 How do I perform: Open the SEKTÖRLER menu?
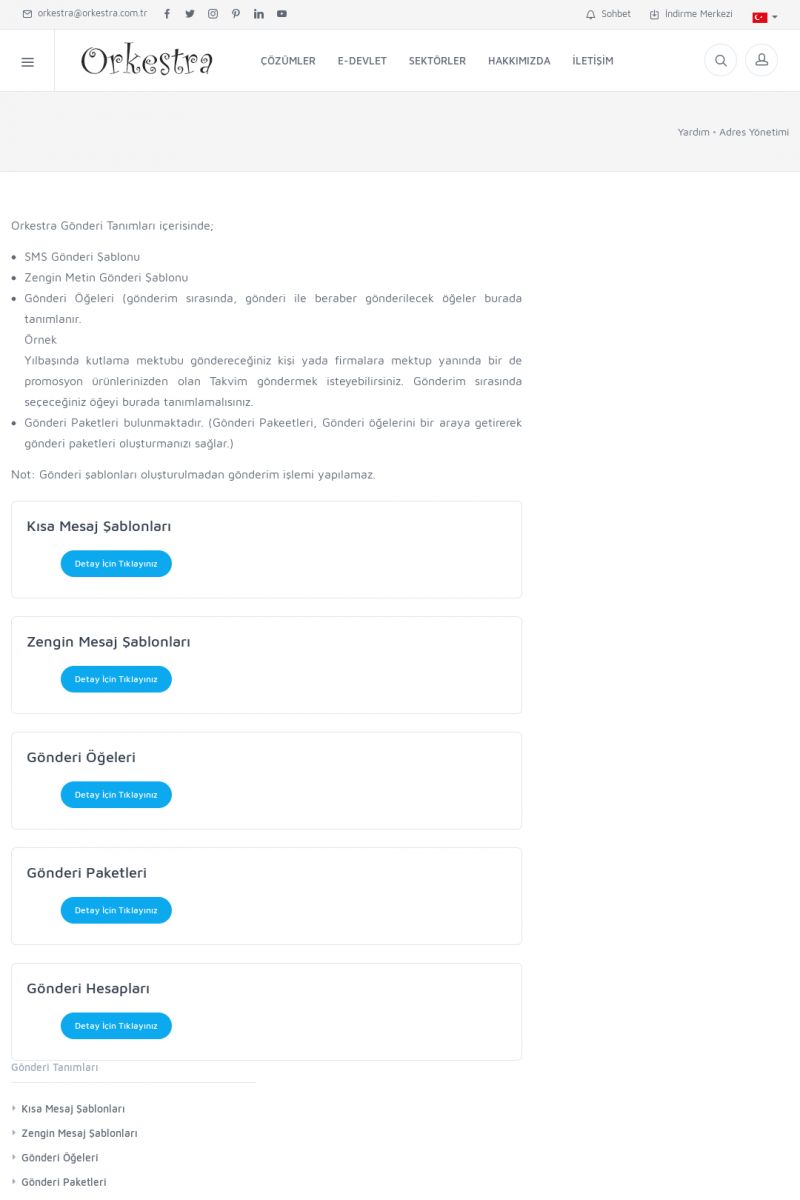tap(437, 61)
